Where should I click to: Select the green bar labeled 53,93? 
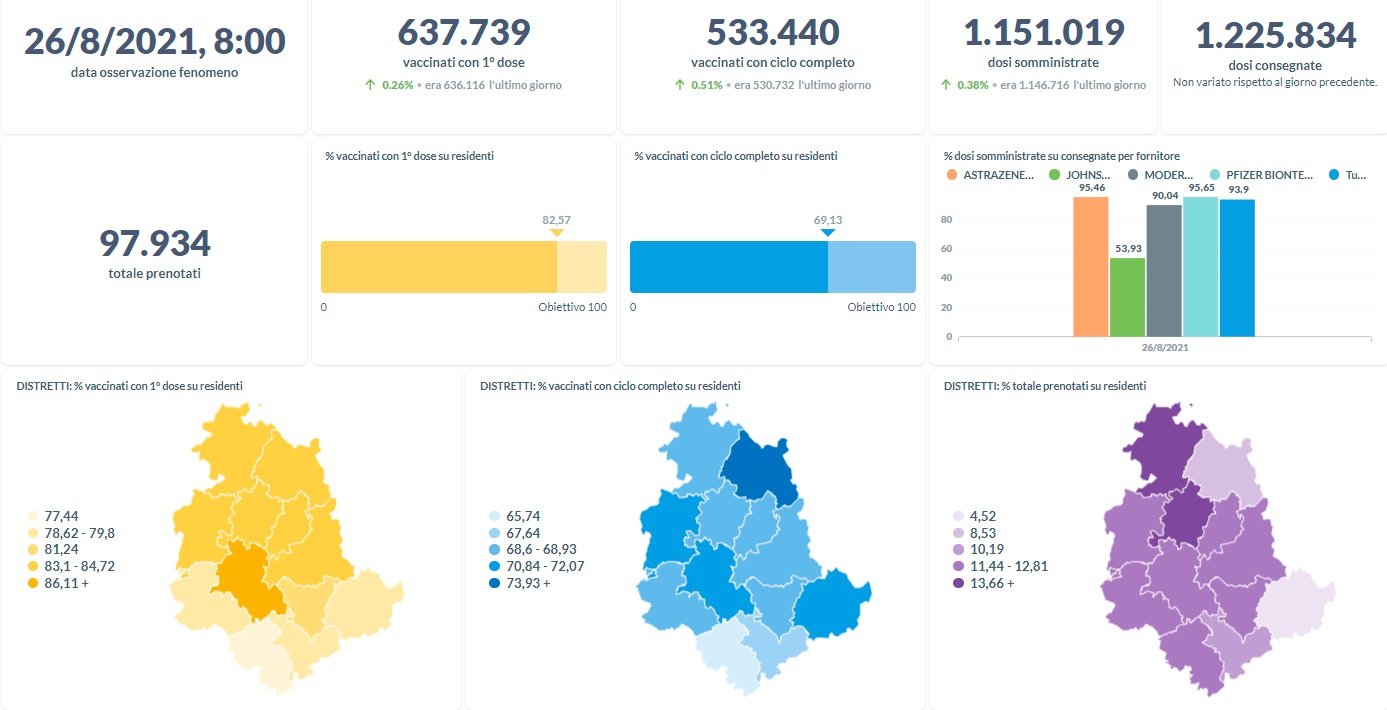pos(1127,296)
